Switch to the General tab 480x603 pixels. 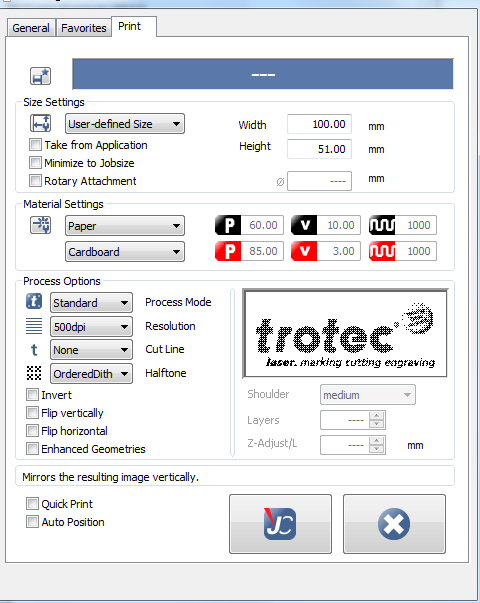pos(31,28)
